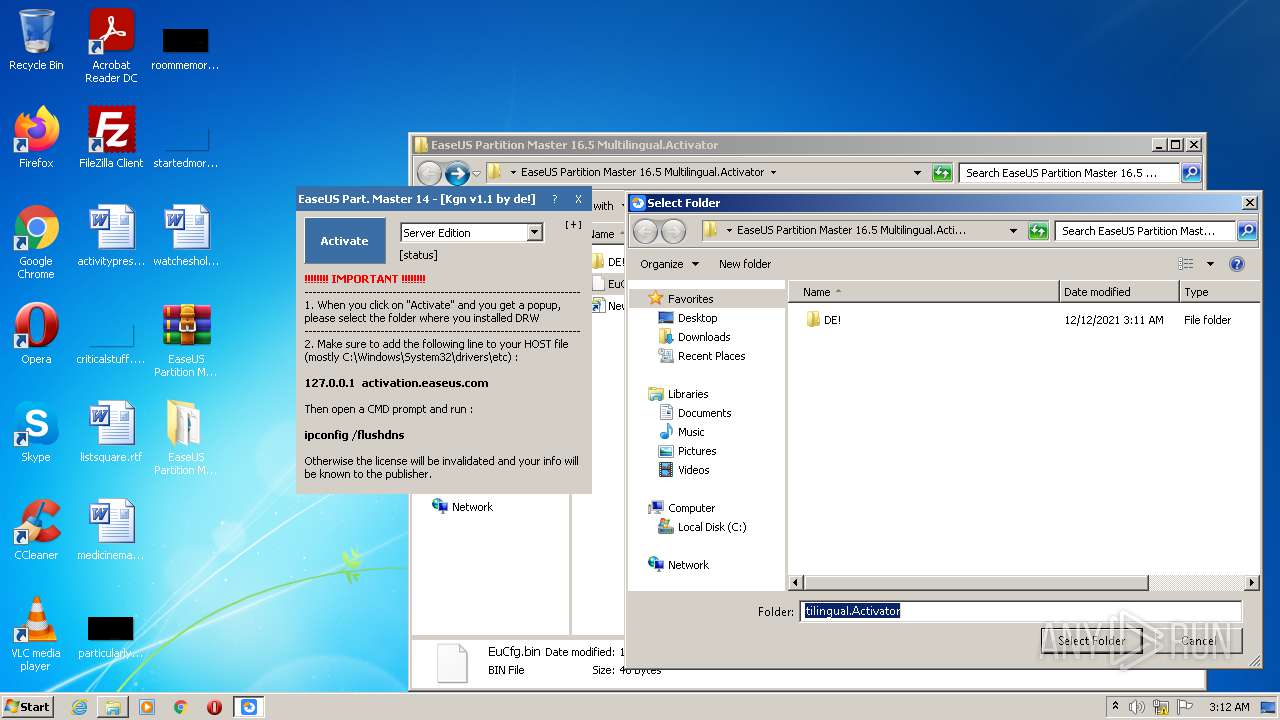The height and width of the screenshot is (720, 1280).
Task: Select Documents library
Action: coord(704,413)
